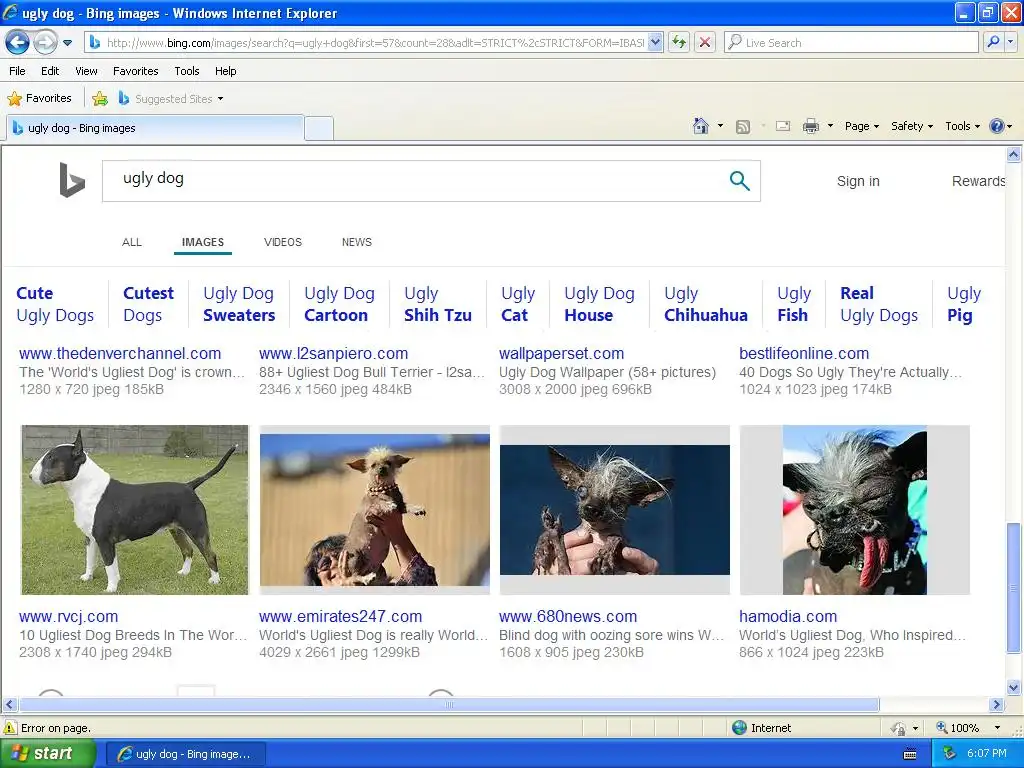Open the 680news blind dog thumbnail

click(x=615, y=509)
